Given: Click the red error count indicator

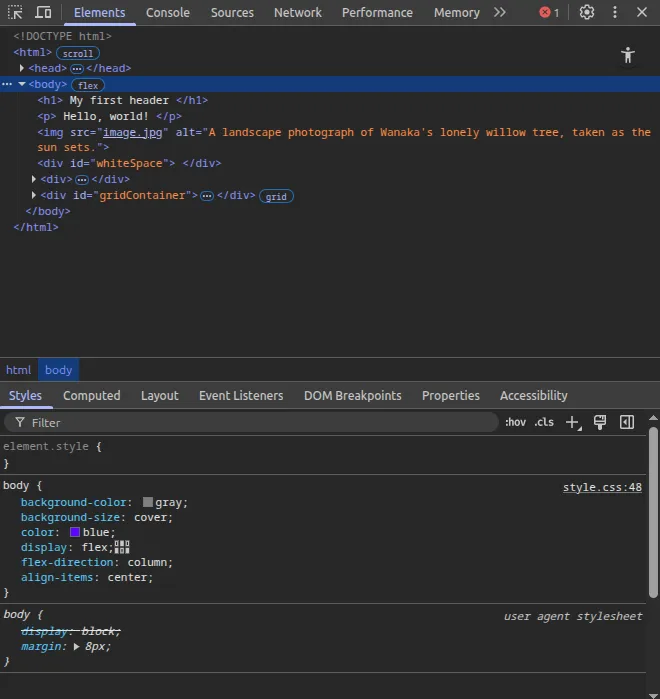Looking at the screenshot, I should click(549, 12).
